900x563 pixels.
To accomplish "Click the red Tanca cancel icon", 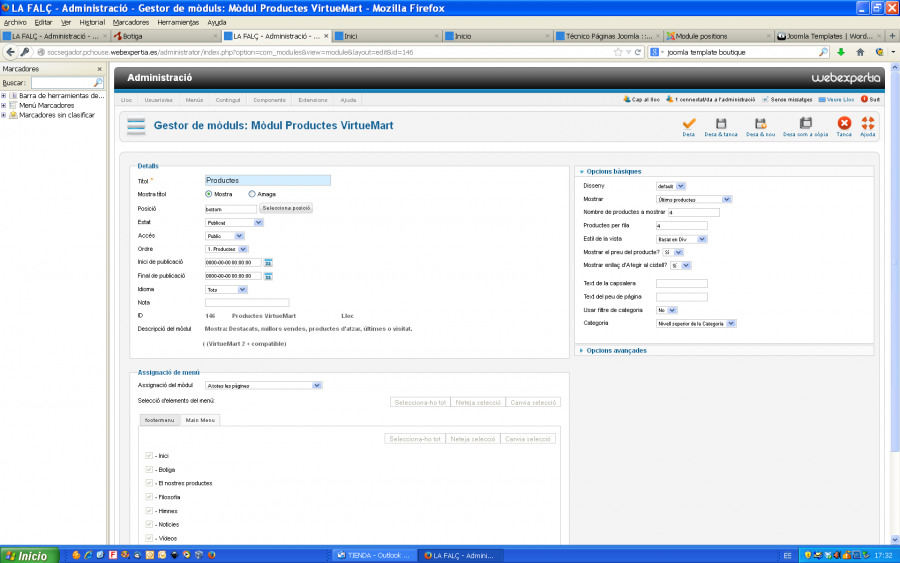I will pos(844,123).
